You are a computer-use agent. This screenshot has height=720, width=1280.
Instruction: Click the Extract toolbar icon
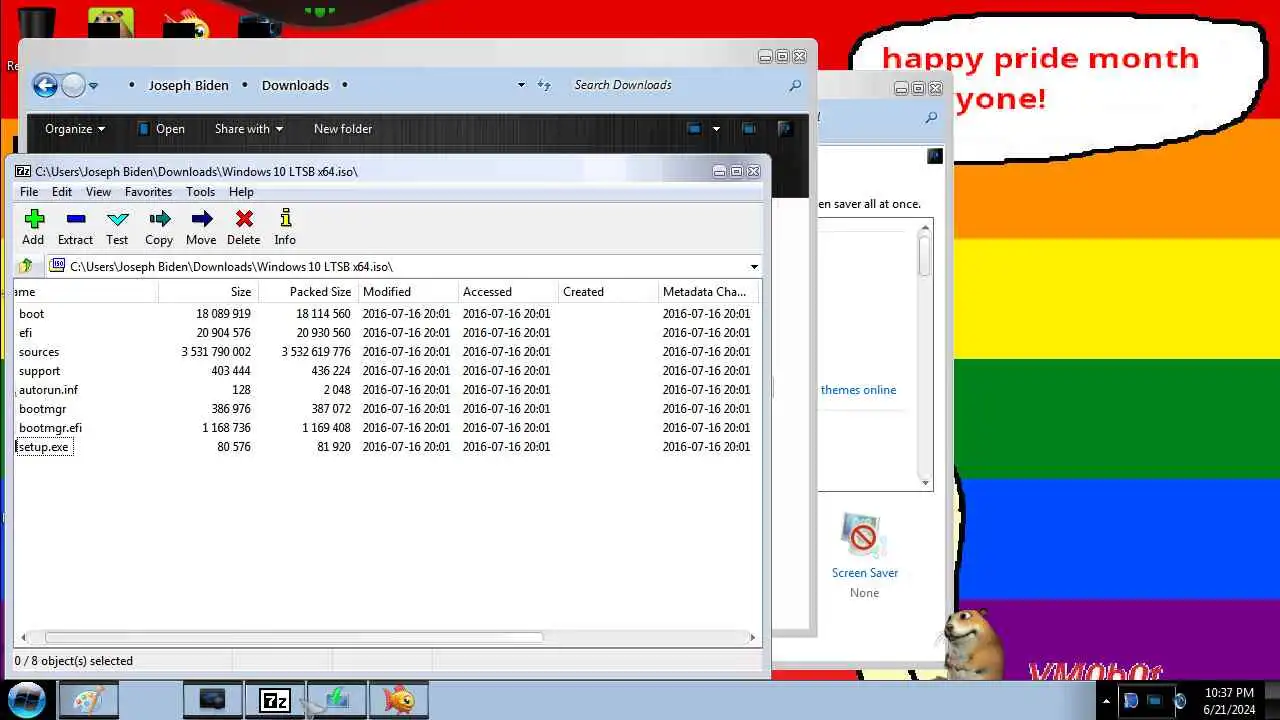[75, 227]
